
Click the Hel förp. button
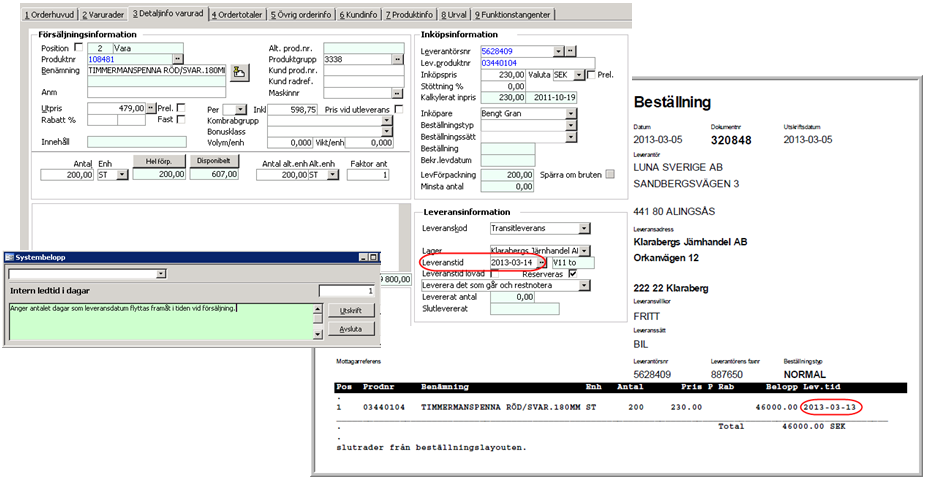pos(159,161)
